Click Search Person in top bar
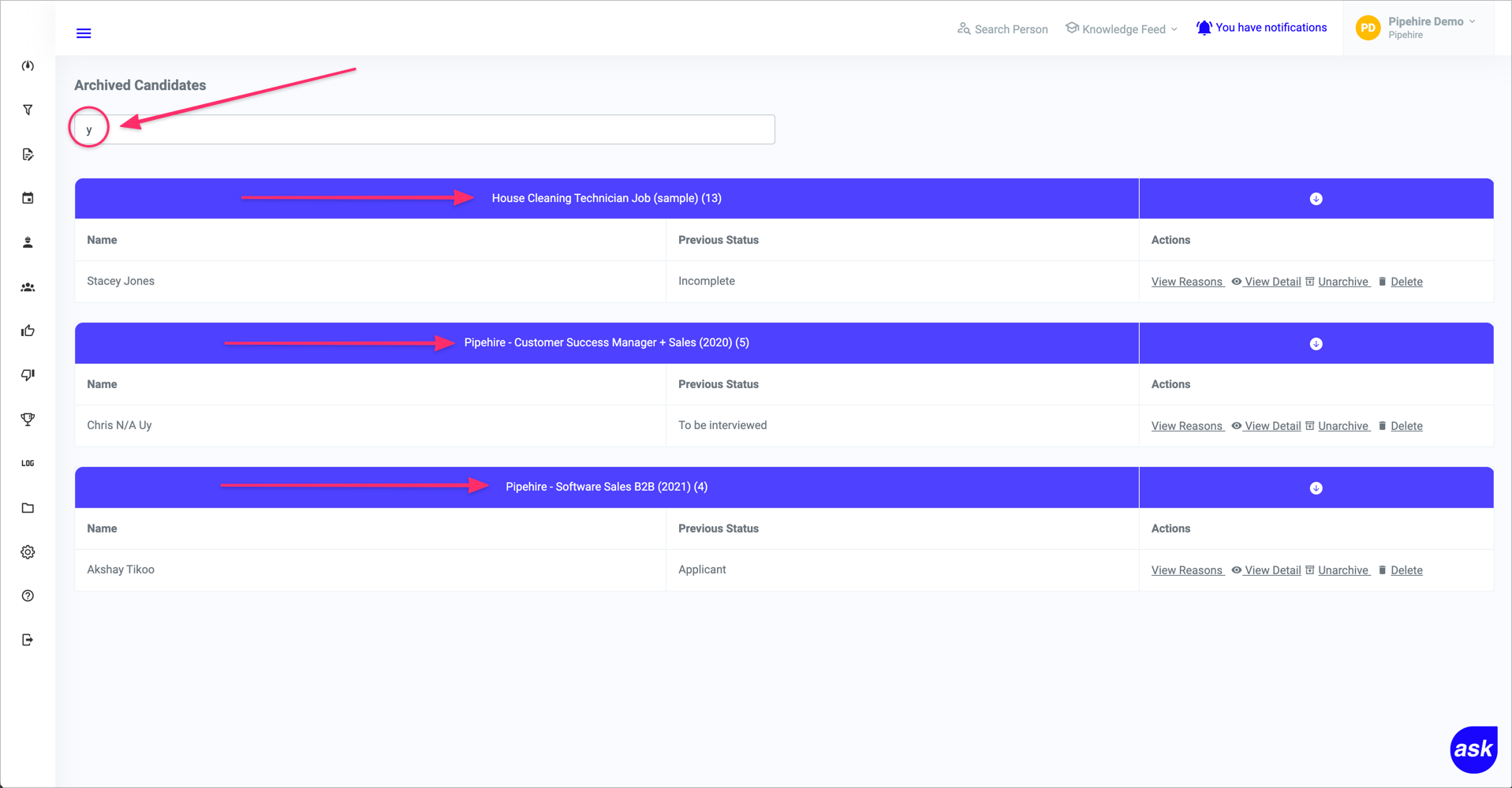This screenshot has height=788, width=1512. [x=1002, y=29]
